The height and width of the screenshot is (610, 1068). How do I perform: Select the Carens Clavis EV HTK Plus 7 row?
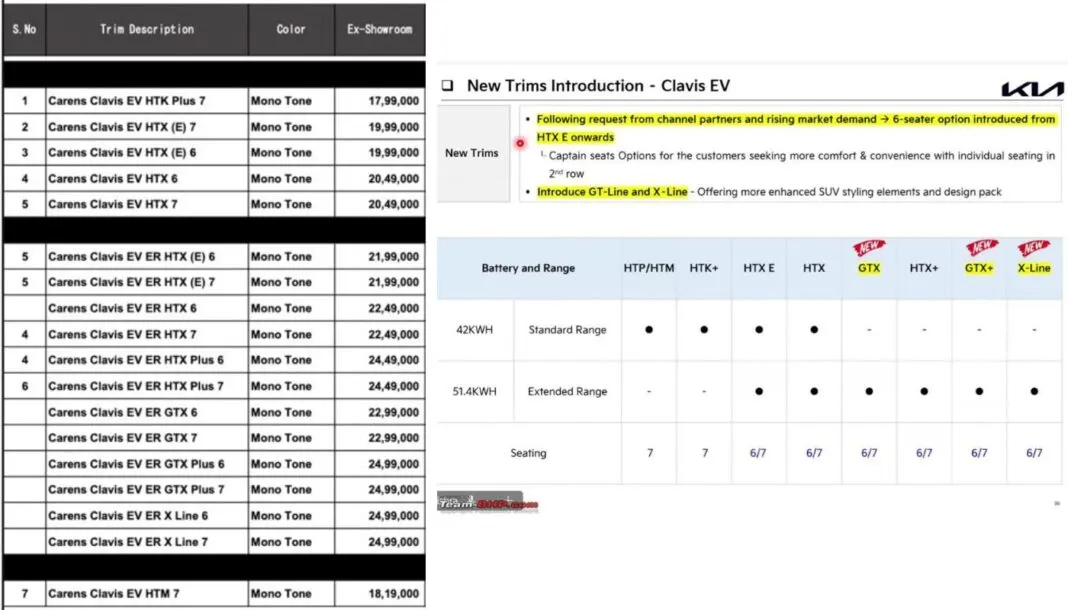click(x=127, y=101)
